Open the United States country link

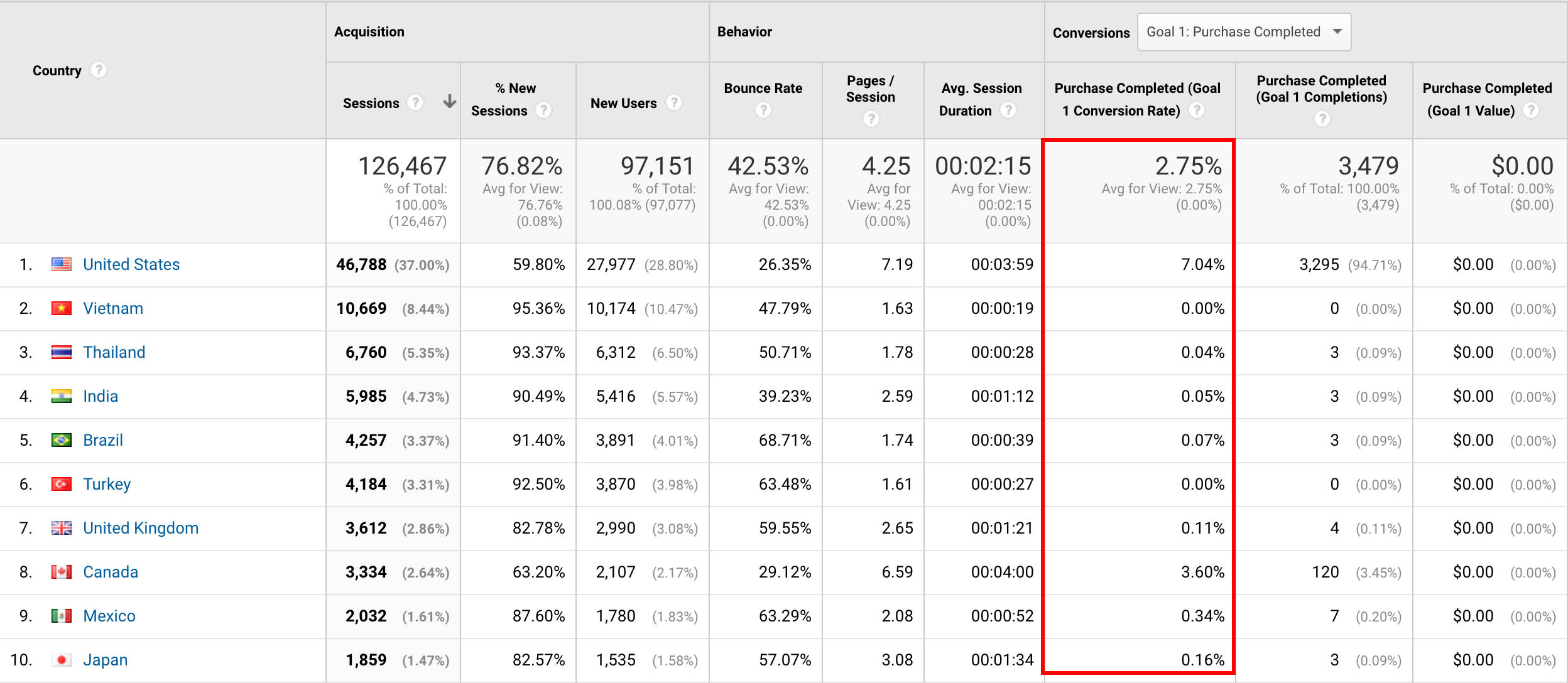[x=131, y=264]
